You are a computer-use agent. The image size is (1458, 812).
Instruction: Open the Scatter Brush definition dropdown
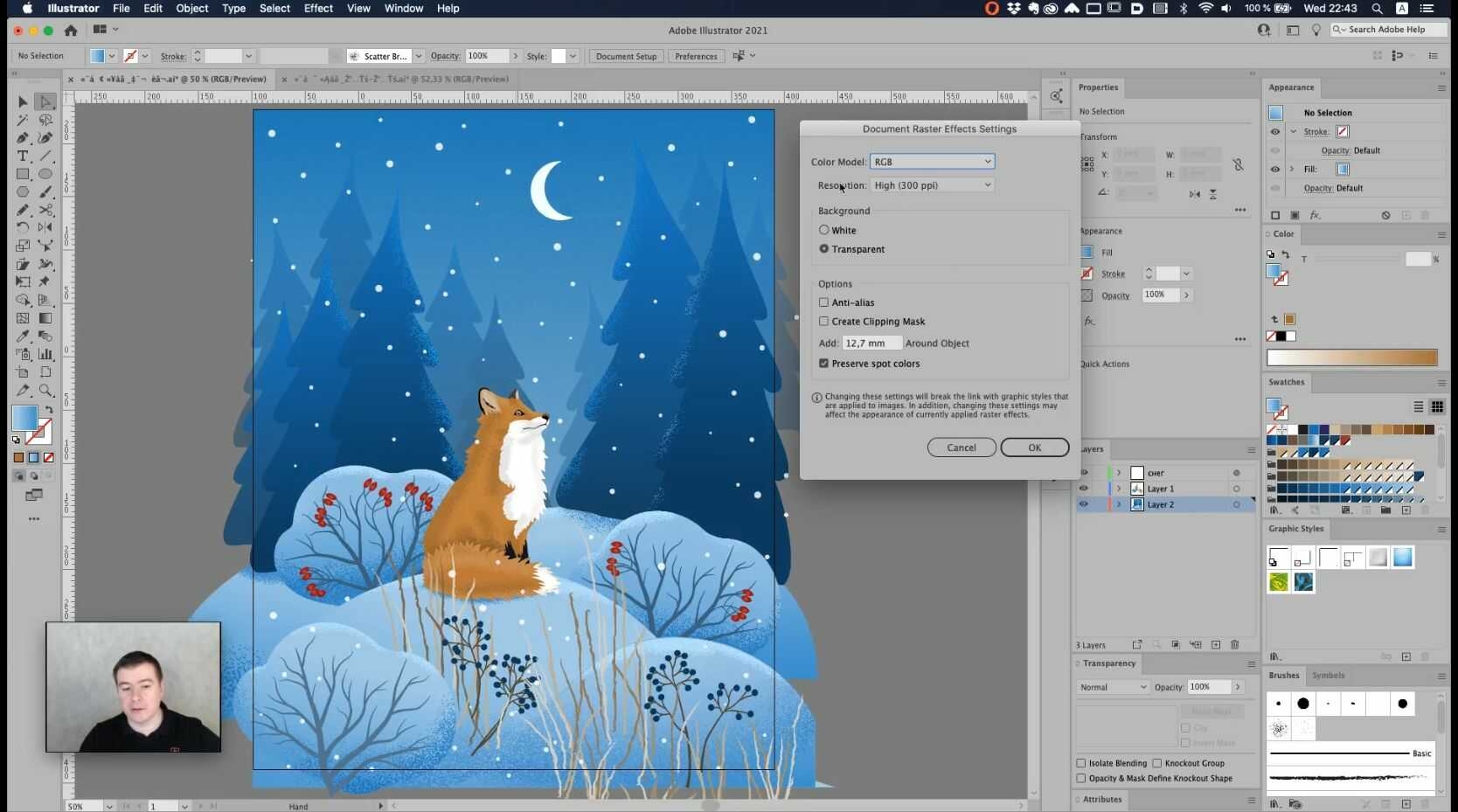[419, 56]
